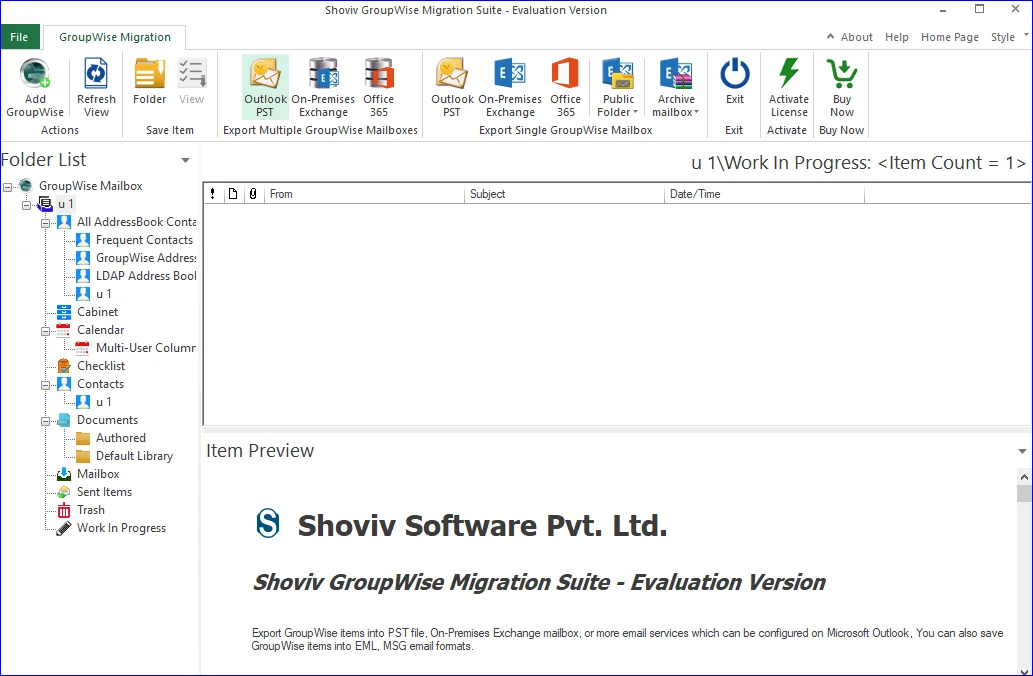The height and width of the screenshot is (676, 1033).
Task: Export multiple mailboxes to Office 365
Action: [x=379, y=88]
